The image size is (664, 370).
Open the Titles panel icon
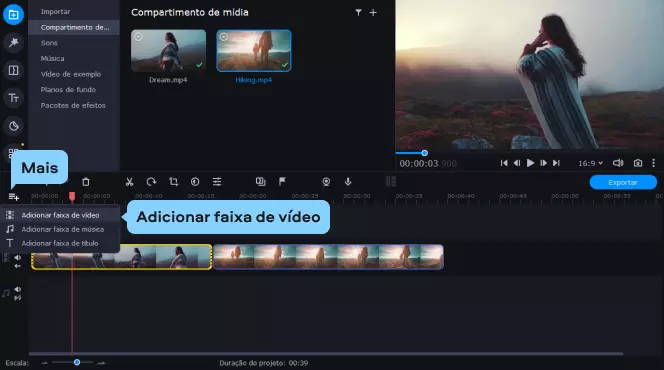coord(14,98)
